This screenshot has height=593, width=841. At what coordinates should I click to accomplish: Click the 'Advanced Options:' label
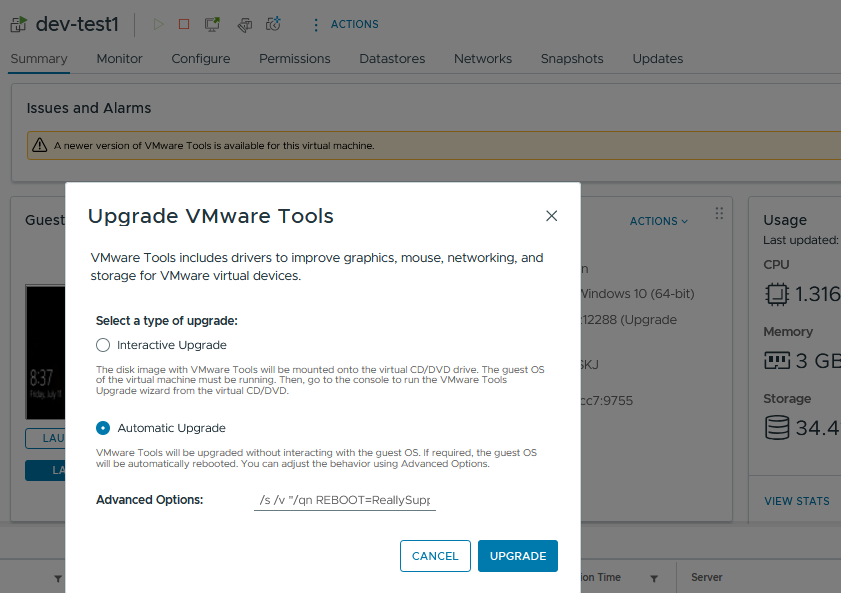(x=150, y=500)
